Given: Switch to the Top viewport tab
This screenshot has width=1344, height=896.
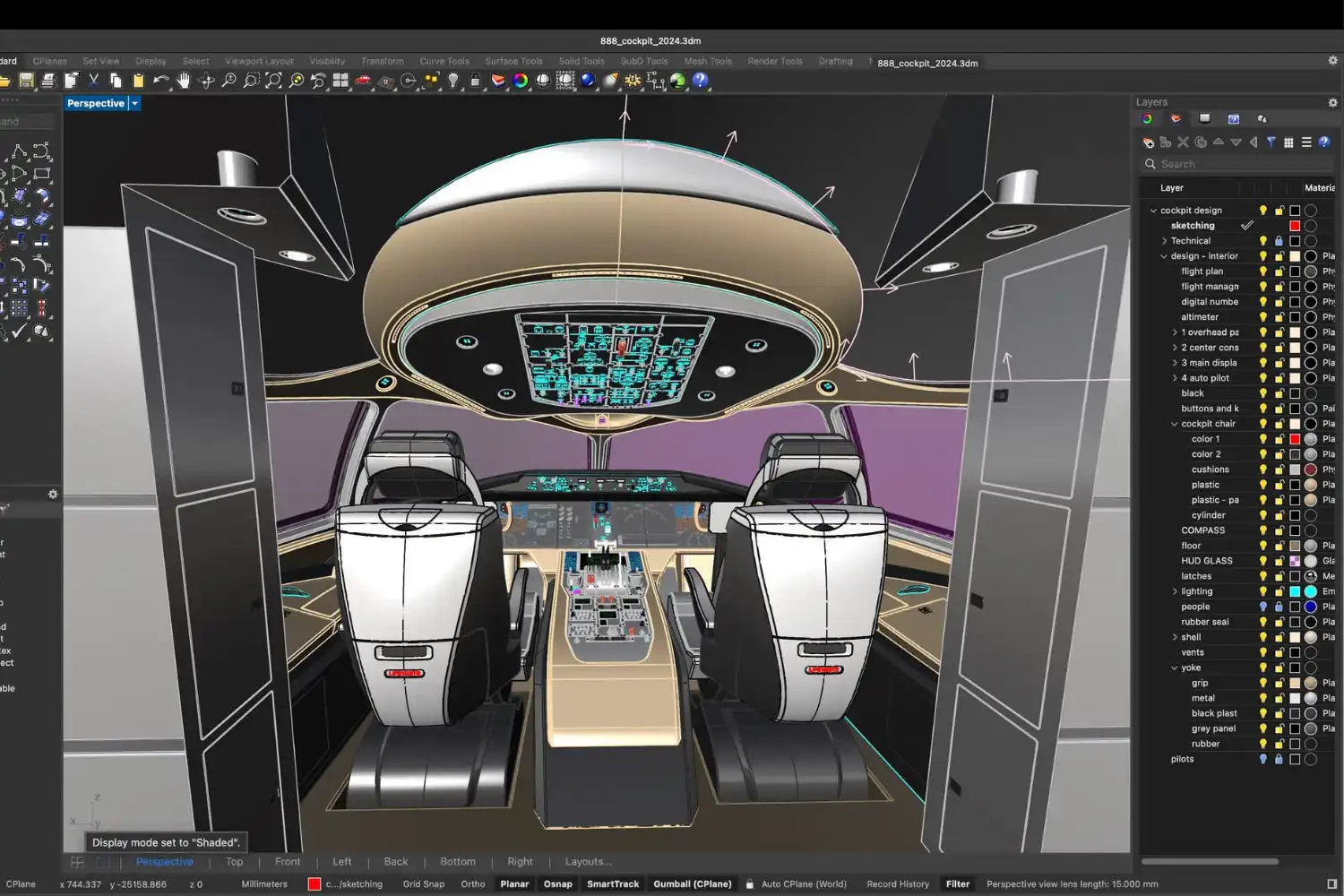Looking at the screenshot, I should tap(234, 861).
